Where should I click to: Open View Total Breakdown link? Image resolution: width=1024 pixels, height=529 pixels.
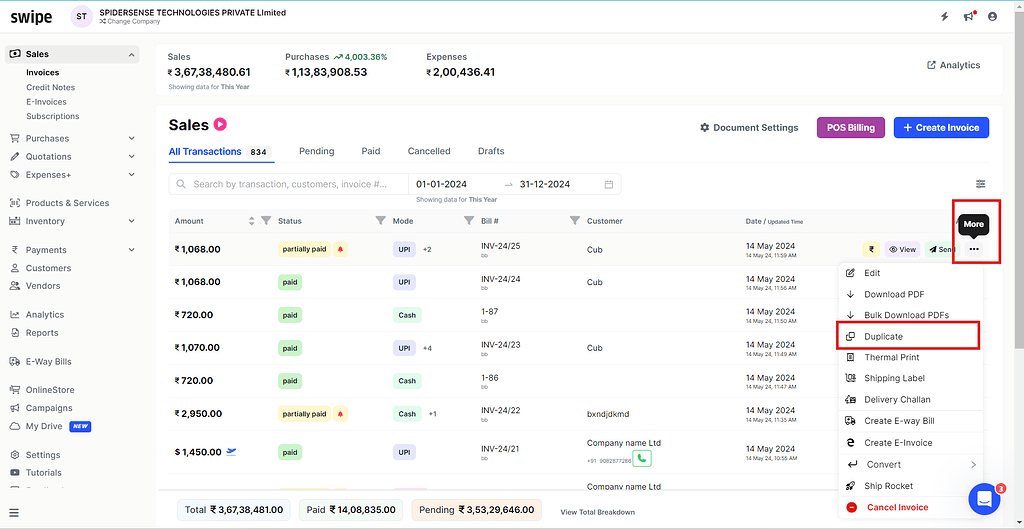597,512
